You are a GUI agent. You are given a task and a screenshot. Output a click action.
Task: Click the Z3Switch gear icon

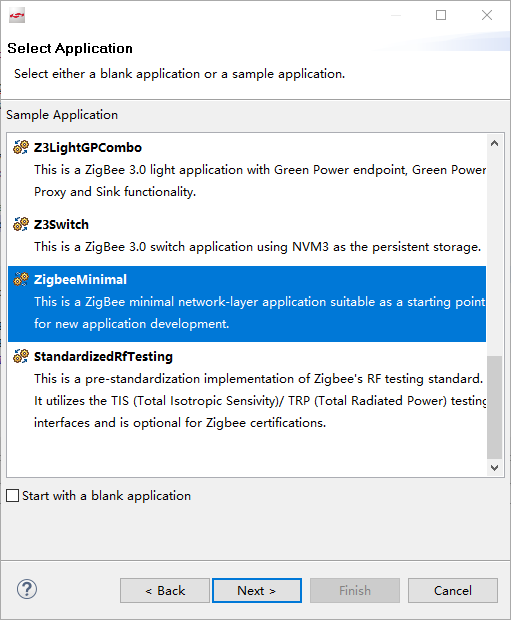coord(21,224)
